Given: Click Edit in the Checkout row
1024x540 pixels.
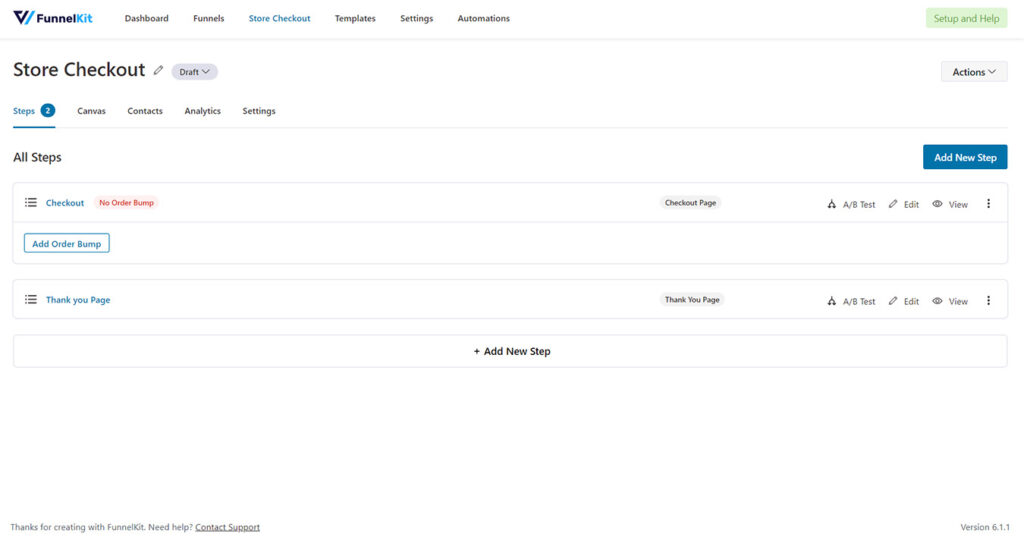Looking at the screenshot, I should pos(904,204).
